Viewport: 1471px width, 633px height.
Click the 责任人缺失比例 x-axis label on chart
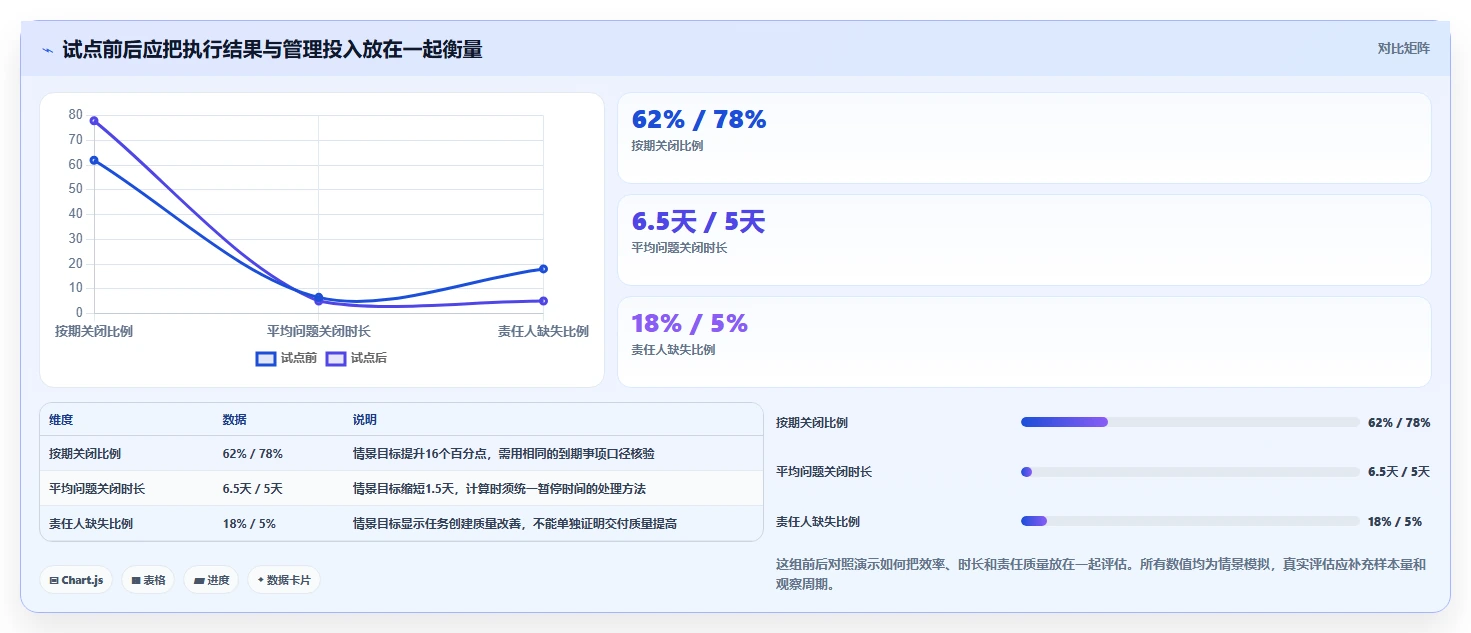click(x=543, y=331)
